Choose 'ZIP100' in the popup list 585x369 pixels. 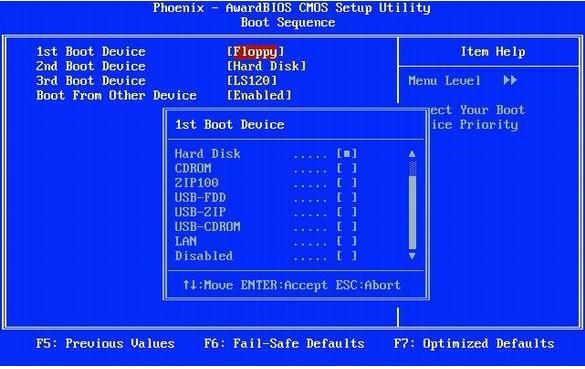[x=197, y=183]
